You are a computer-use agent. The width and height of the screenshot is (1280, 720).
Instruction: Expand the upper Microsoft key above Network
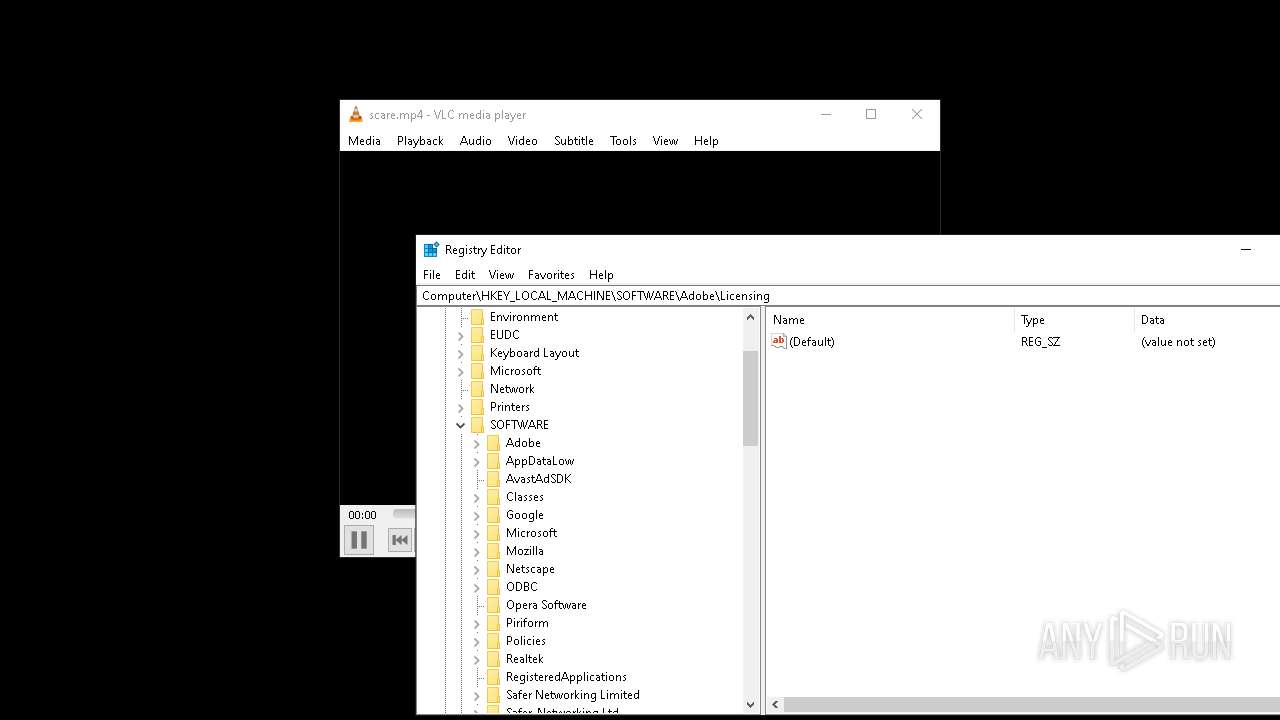tap(461, 371)
